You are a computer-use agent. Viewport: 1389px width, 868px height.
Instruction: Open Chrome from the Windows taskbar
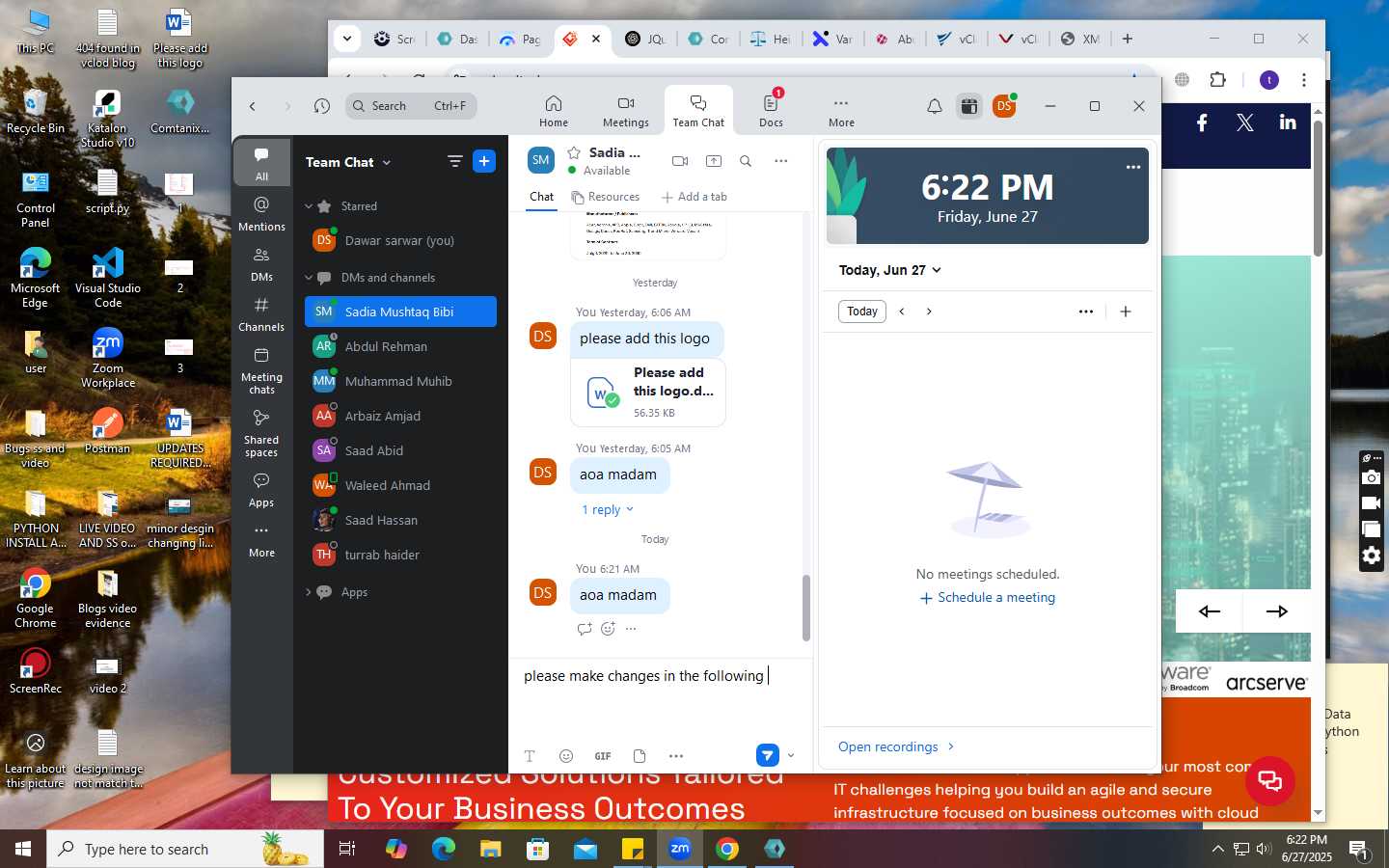pos(727,849)
